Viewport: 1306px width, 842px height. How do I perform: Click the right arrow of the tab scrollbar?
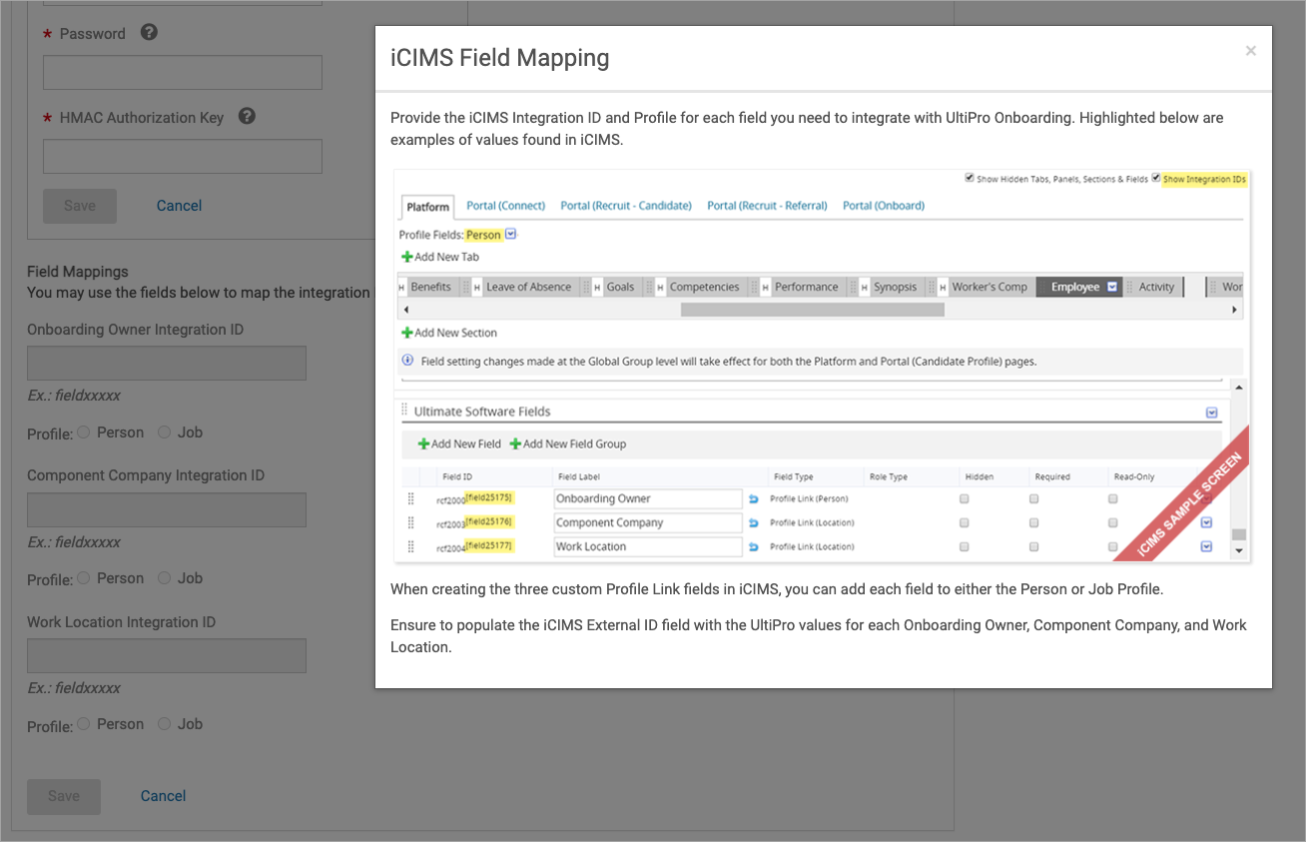click(1234, 310)
